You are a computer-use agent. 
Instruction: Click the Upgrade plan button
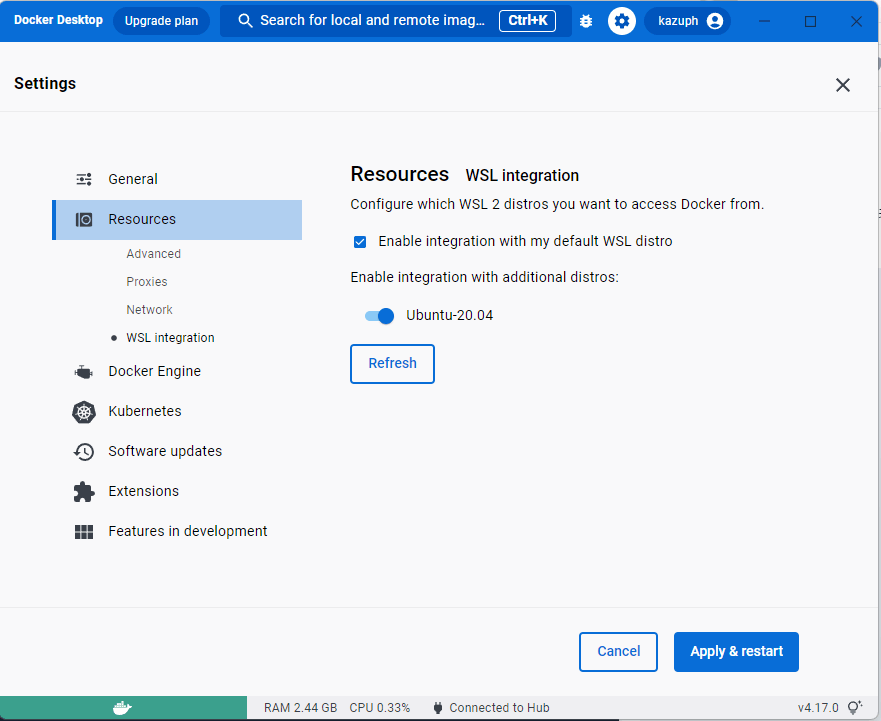[x=161, y=21]
